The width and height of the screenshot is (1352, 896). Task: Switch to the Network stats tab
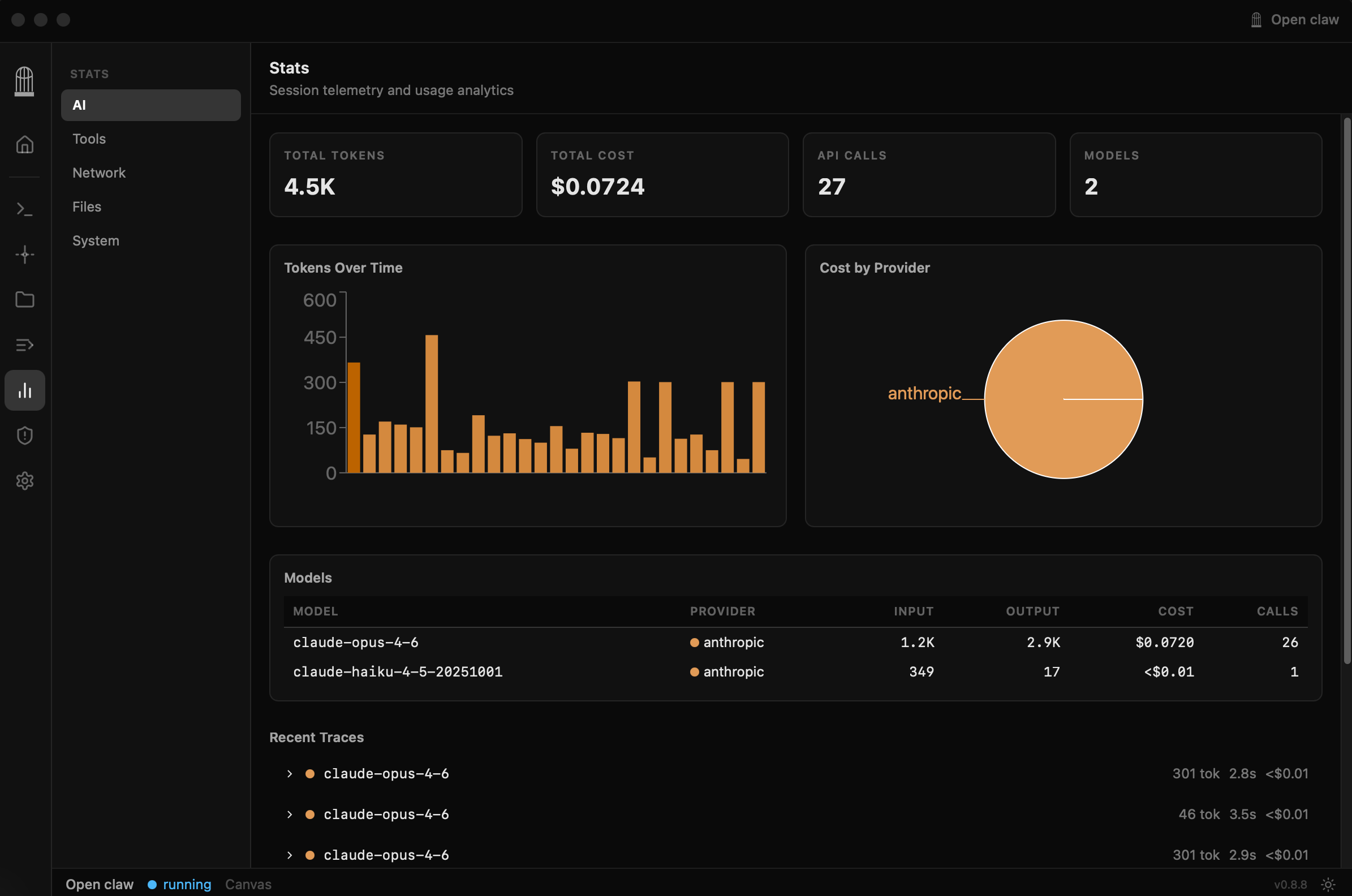pos(99,173)
